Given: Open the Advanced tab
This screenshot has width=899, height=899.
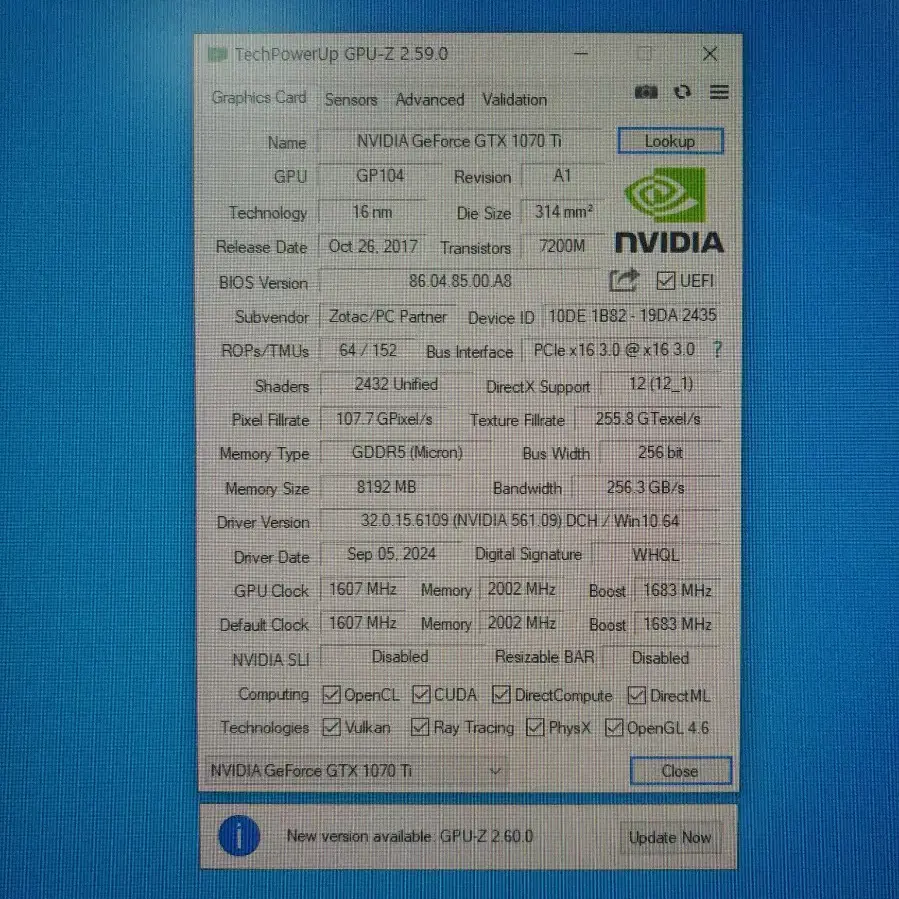Looking at the screenshot, I should coord(430,100).
